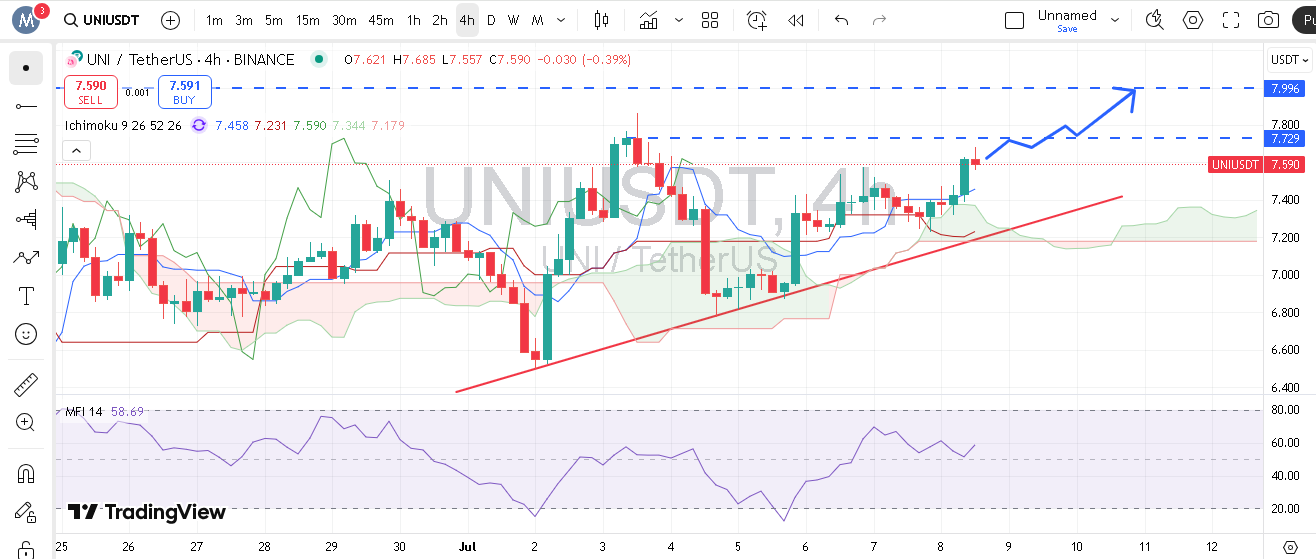Select the 5m timeframe

(x=274, y=20)
